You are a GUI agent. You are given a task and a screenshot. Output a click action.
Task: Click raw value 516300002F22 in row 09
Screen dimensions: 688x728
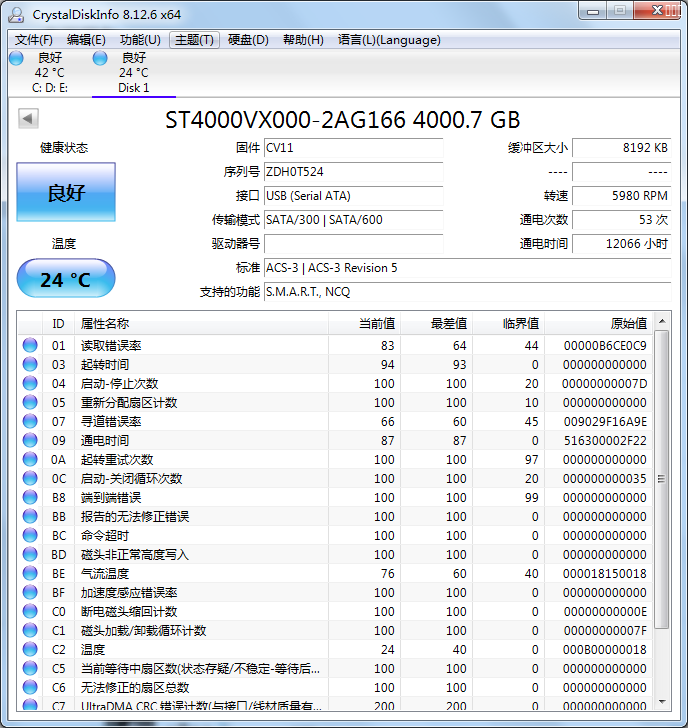point(605,441)
